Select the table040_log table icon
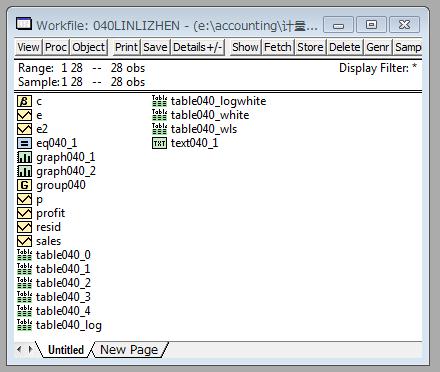This screenshot has height=372, width=440. 24,325
